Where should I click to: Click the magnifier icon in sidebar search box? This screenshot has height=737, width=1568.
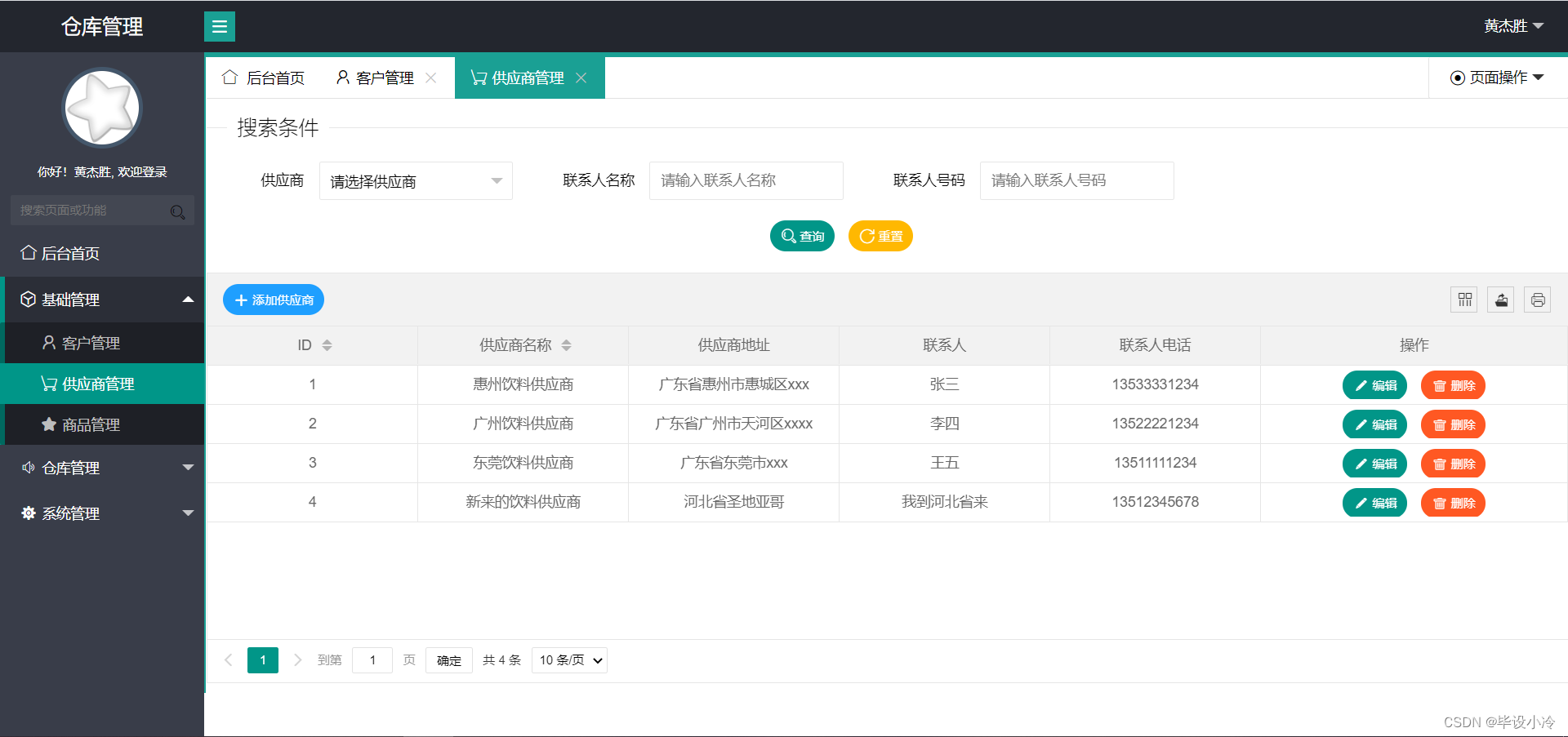point(178,211)
